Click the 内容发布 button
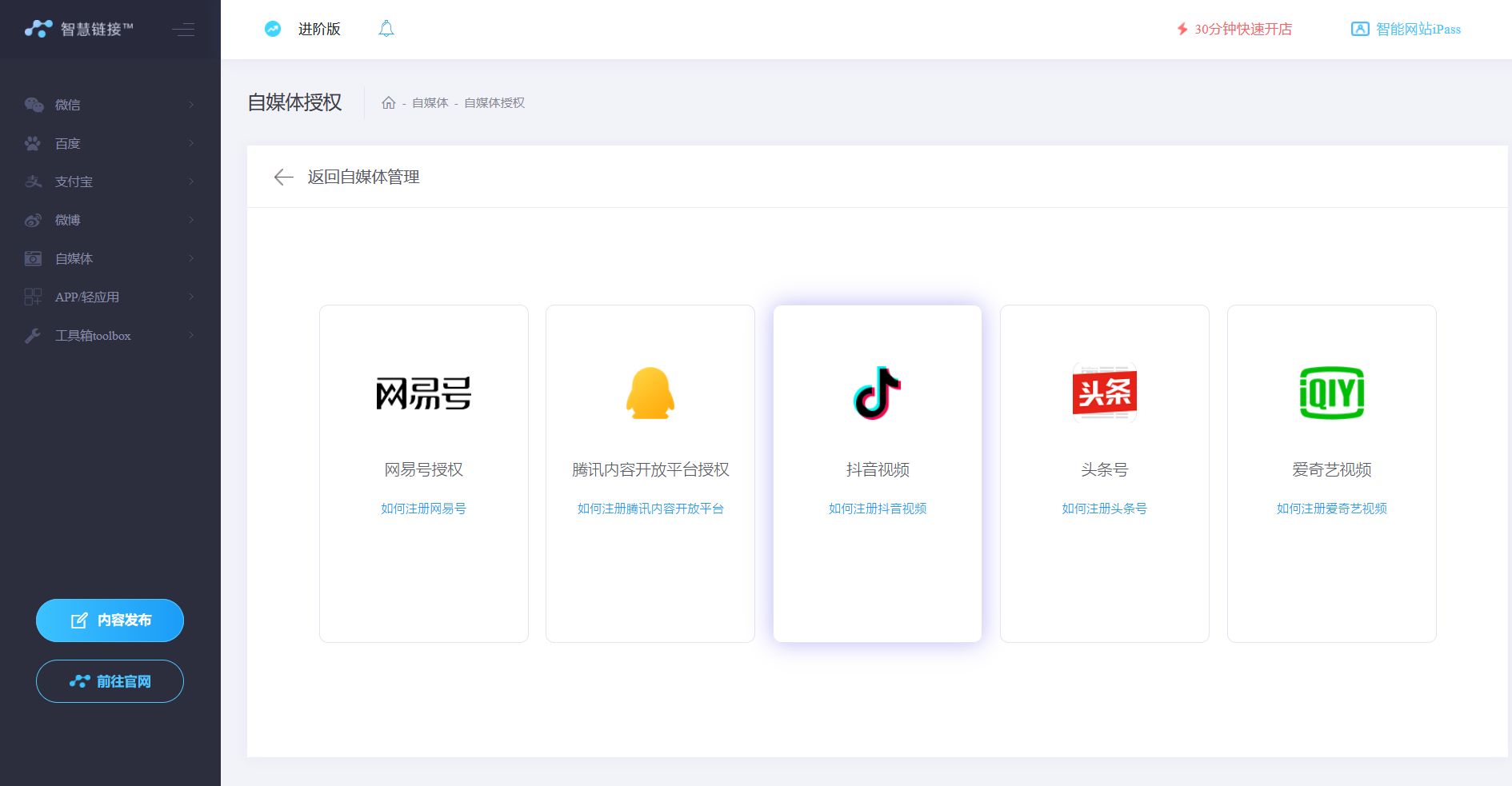Viewport: 1512px width, 786px height. tap(110, 620)
